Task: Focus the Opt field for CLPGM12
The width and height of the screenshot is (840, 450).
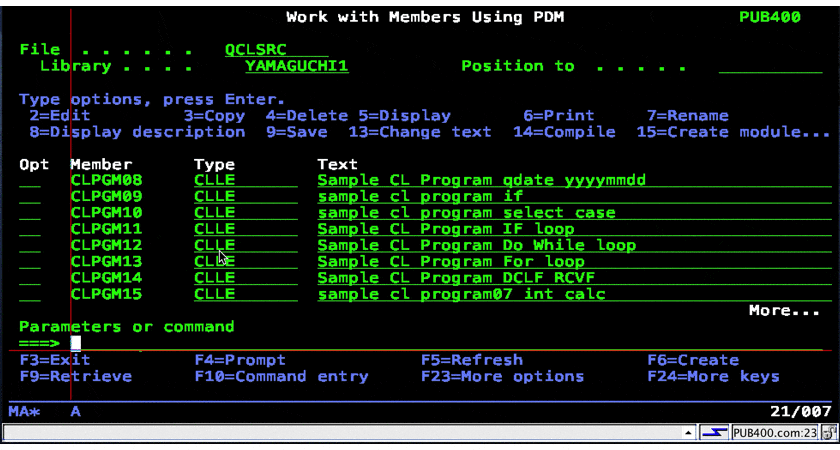Action: [x=30, y=245]
